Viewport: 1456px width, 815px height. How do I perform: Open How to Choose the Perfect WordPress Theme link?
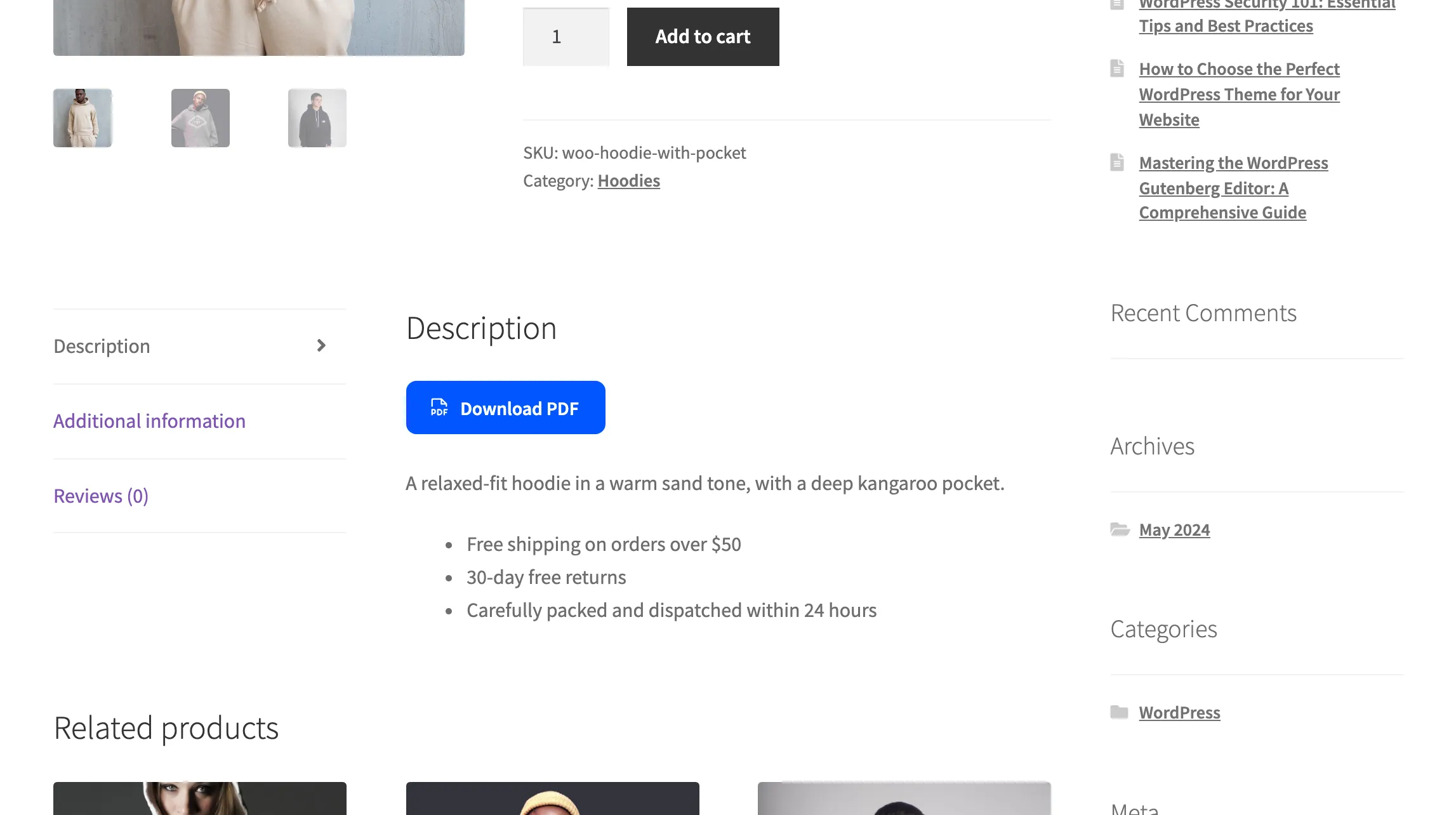pos(1239,94)
